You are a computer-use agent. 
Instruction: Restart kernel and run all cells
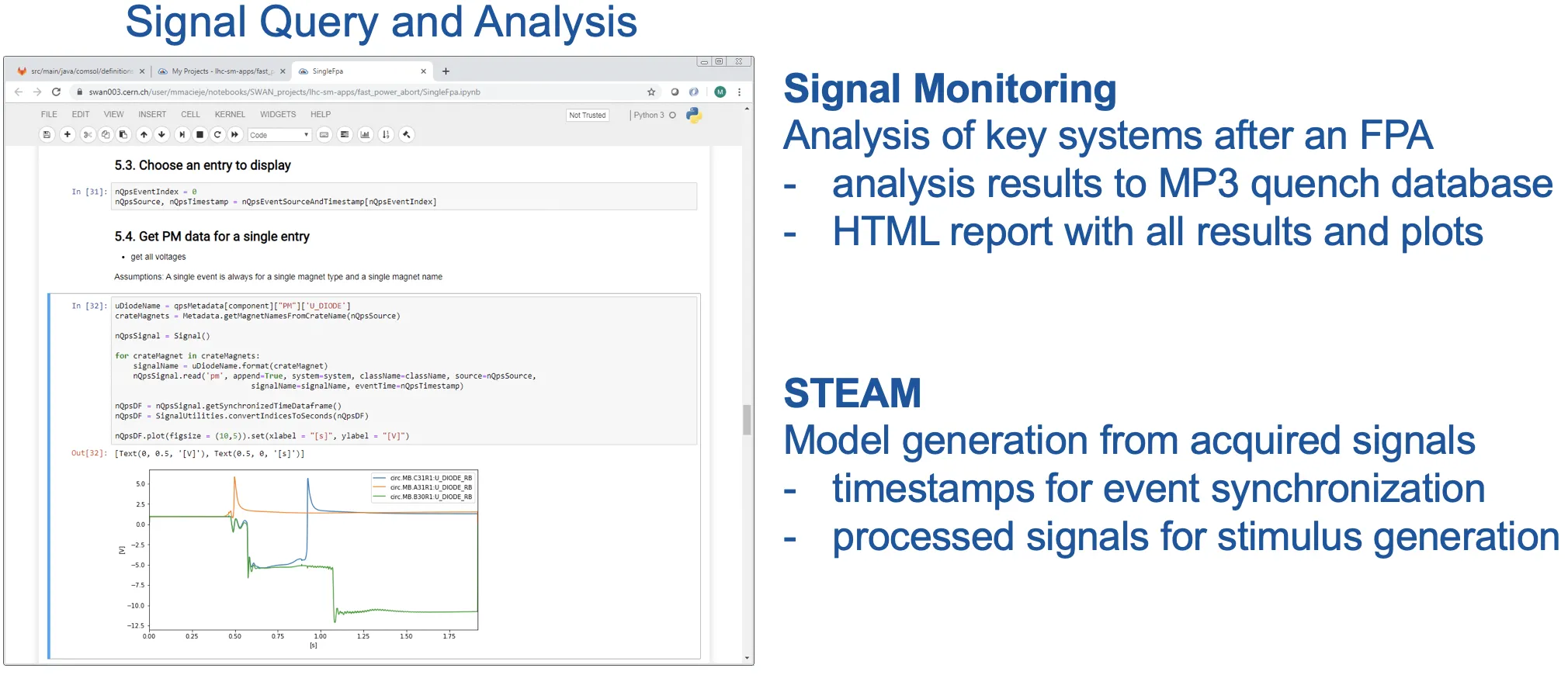pos(234,135)
